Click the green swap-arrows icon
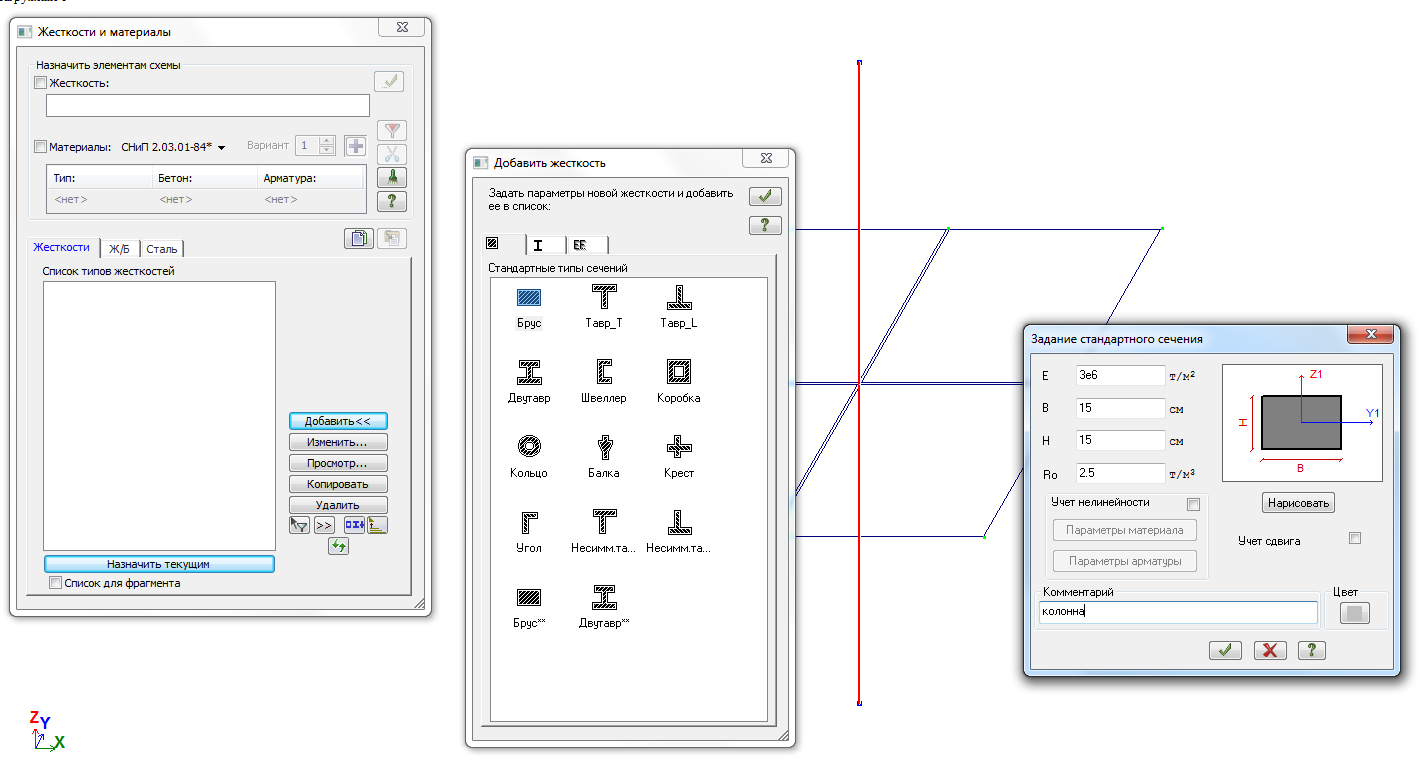Viewport: 1426px width, 764px height. [338, 546]
